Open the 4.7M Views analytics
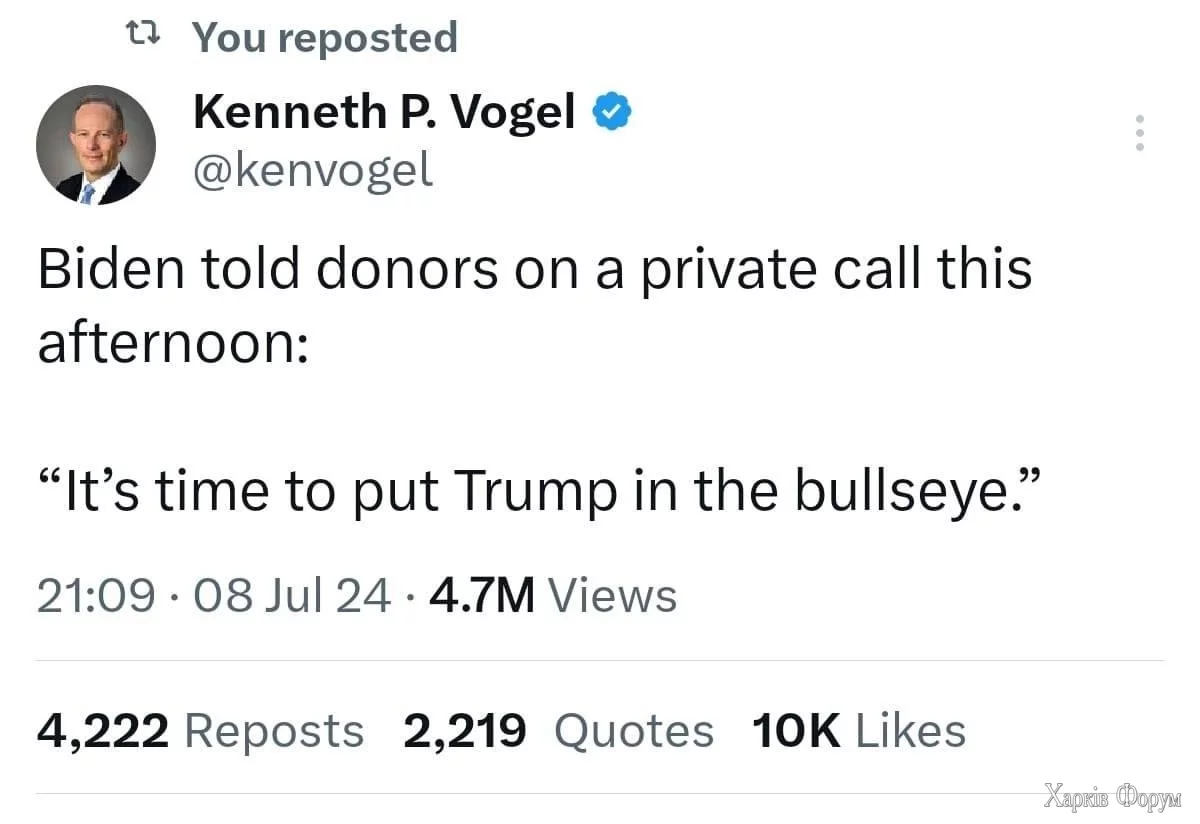Viewport: 1200px width, 824px height. click(553, 596)
